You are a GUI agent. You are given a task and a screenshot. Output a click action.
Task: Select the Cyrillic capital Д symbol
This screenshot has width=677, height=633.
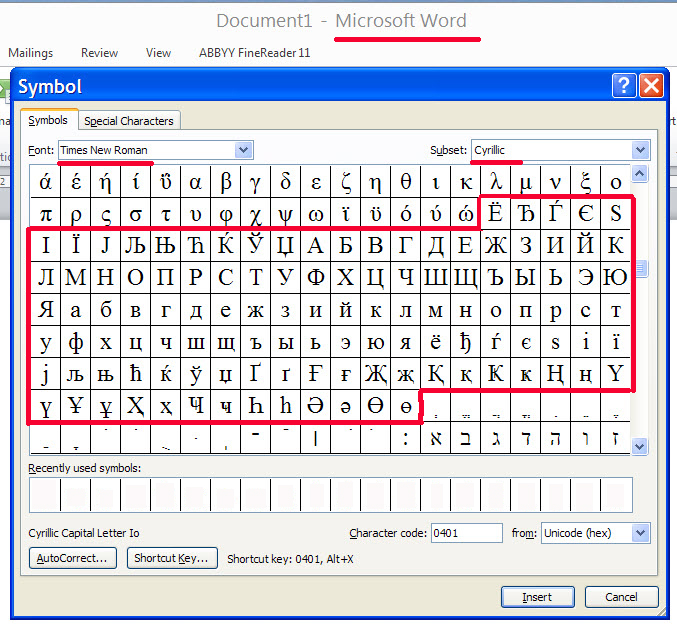point(435,245)
